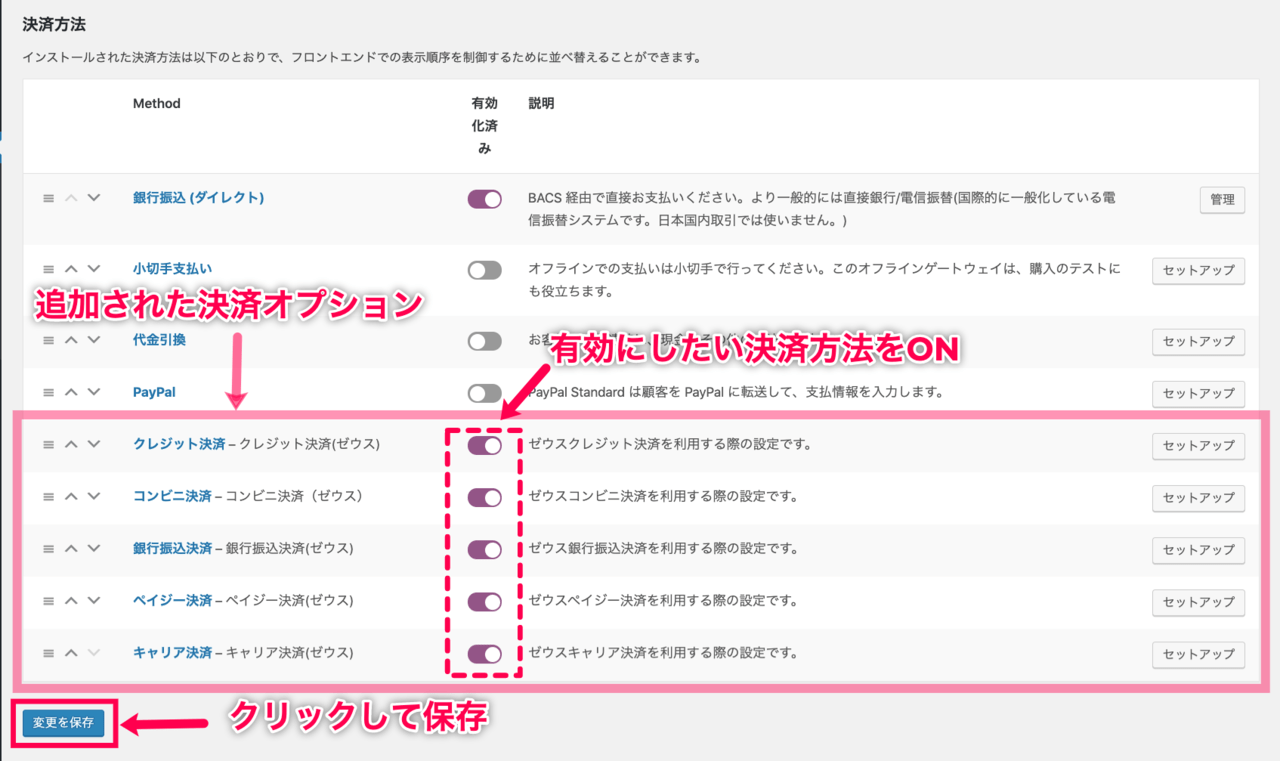Click the 説明 column header
Image resolution: width=1280 pixels, height=761 pixels.
click(541, 103)
